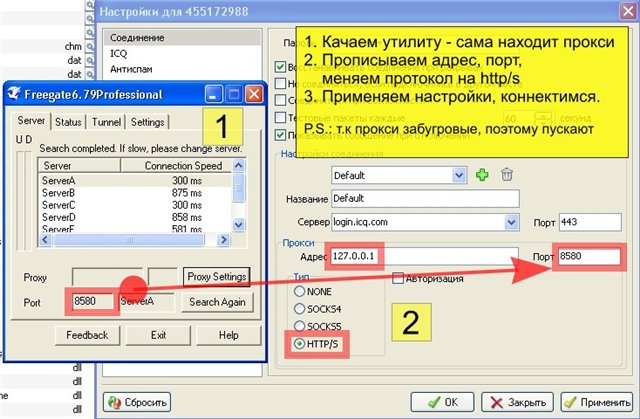
Task: Enable the Авторизация checkbox
Action: pyautogui.click(x=398, y=278)
